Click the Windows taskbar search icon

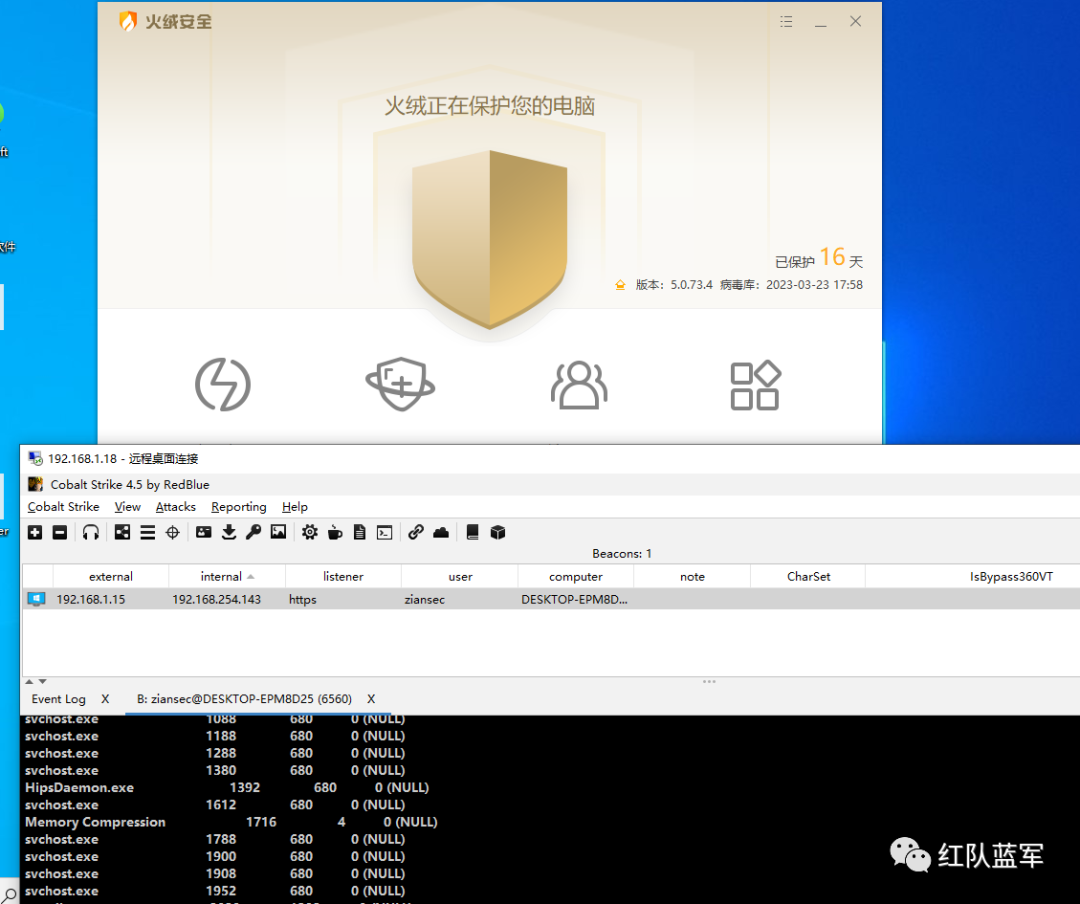pyautogui.click(x=10, y=896)
